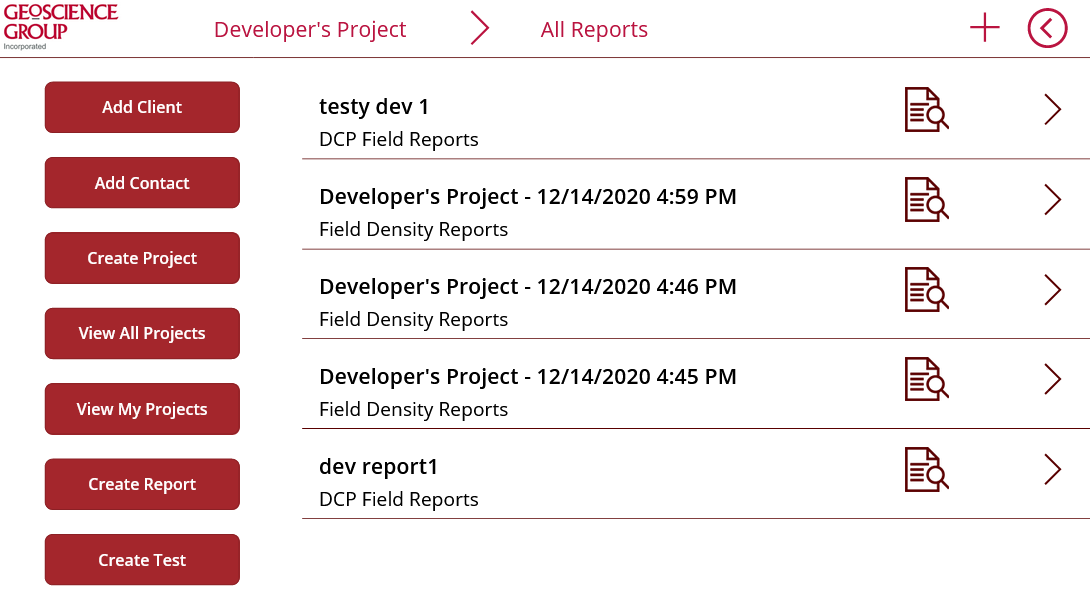
Task: Click the Create Project button
Action: point(143,258)
